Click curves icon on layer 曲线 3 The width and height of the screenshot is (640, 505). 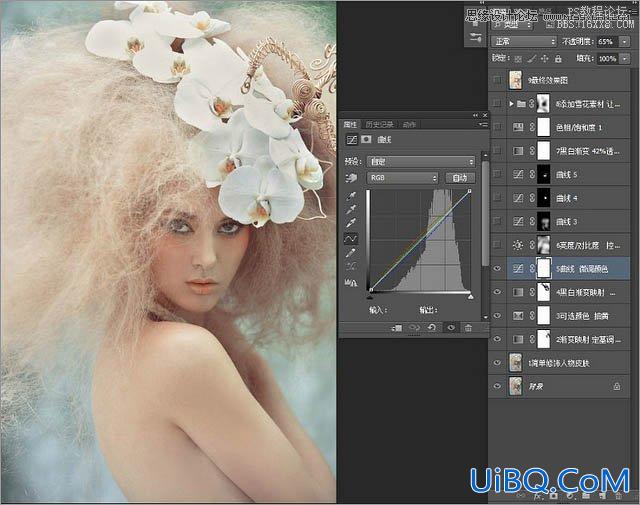518,222
